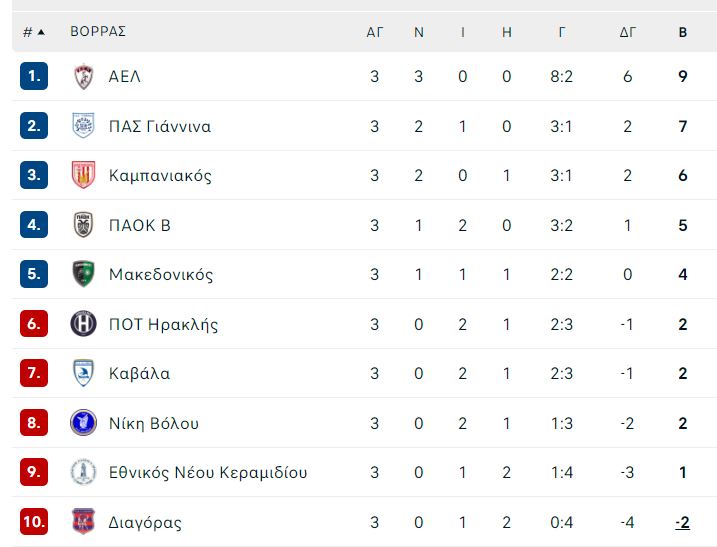Screen dimensions: 717x547
Task: Open the Μακεδονικός team page link
Action: point(161,274)
